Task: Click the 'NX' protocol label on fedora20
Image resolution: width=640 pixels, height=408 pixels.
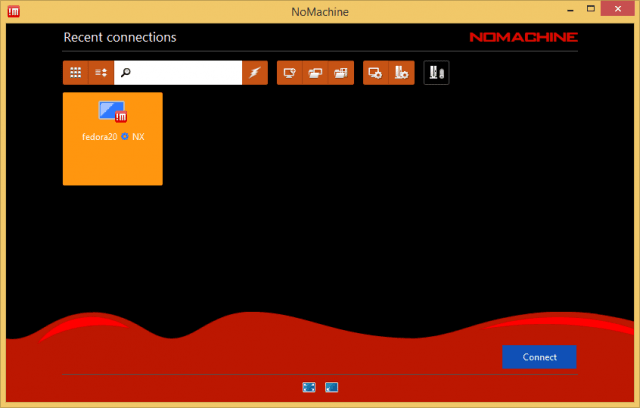Action: click(x=138, y=137)
